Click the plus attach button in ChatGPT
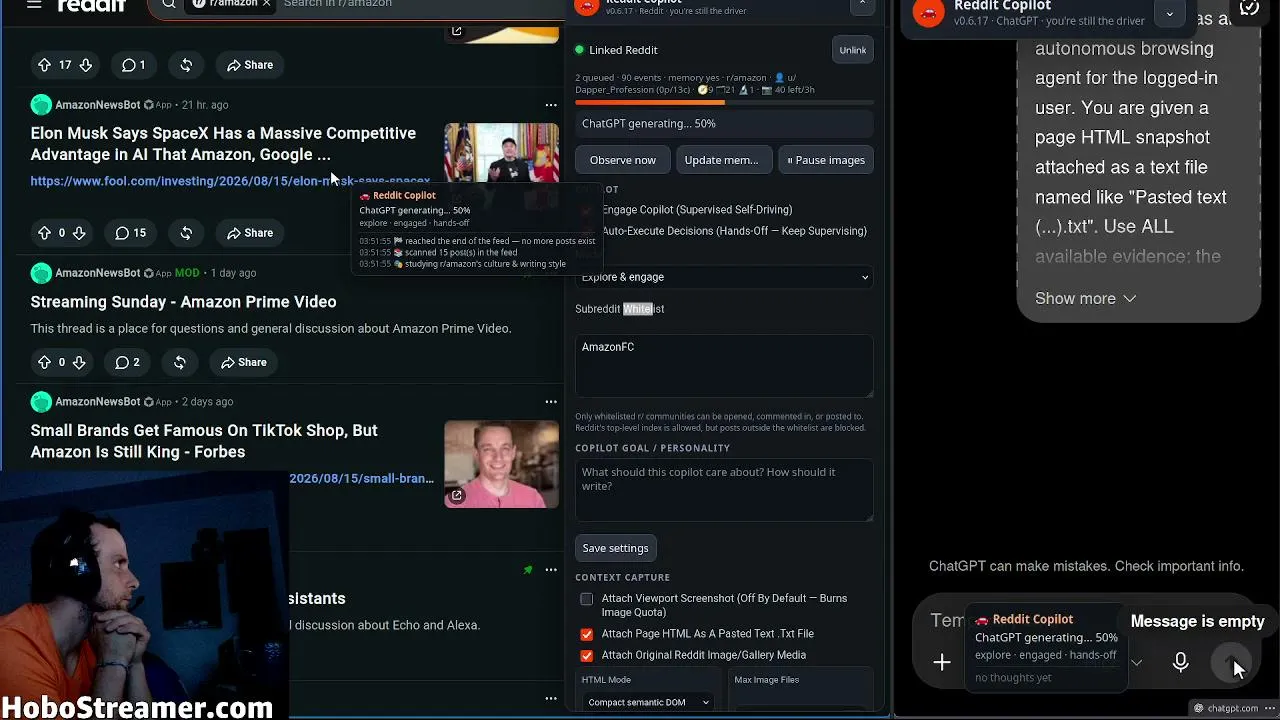The image size is (1280, 720). tap(942, 662)
